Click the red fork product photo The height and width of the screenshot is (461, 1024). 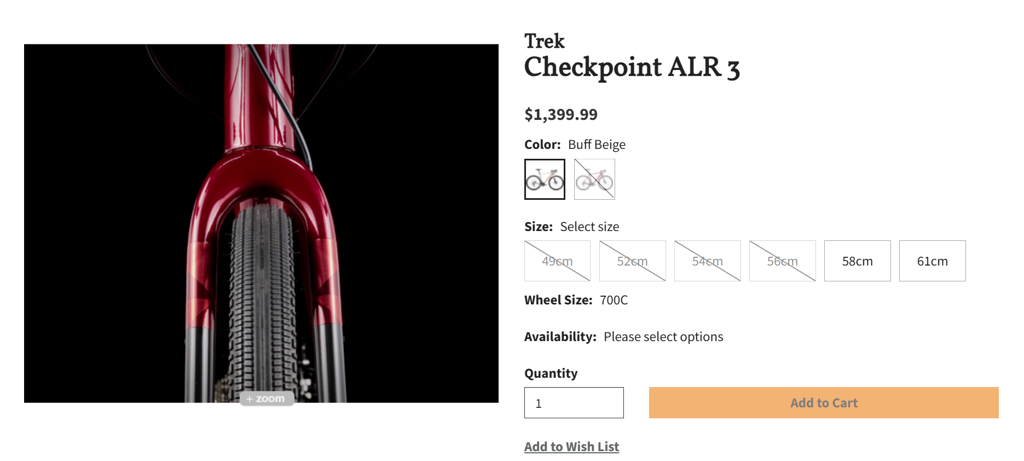[x=261, y=223]
